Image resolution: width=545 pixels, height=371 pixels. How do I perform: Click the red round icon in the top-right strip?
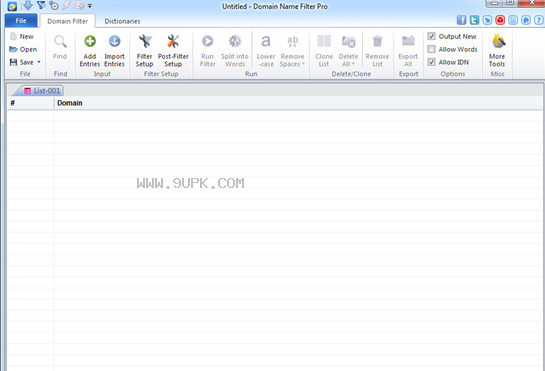pos(500,20)
